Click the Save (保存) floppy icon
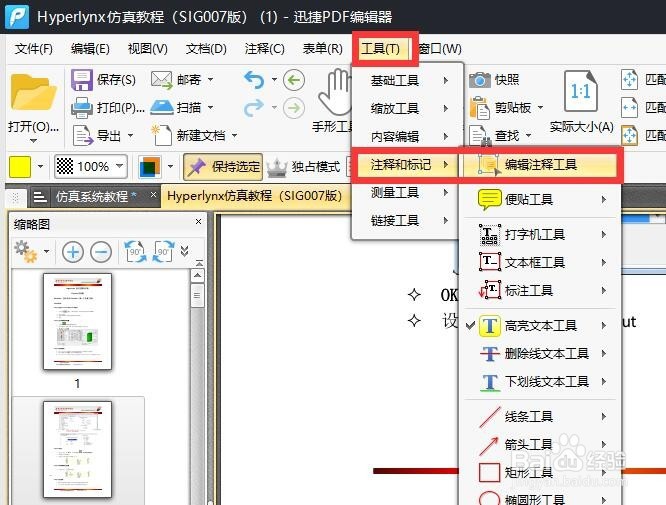666x505 pixels. (x=82, y=80)
